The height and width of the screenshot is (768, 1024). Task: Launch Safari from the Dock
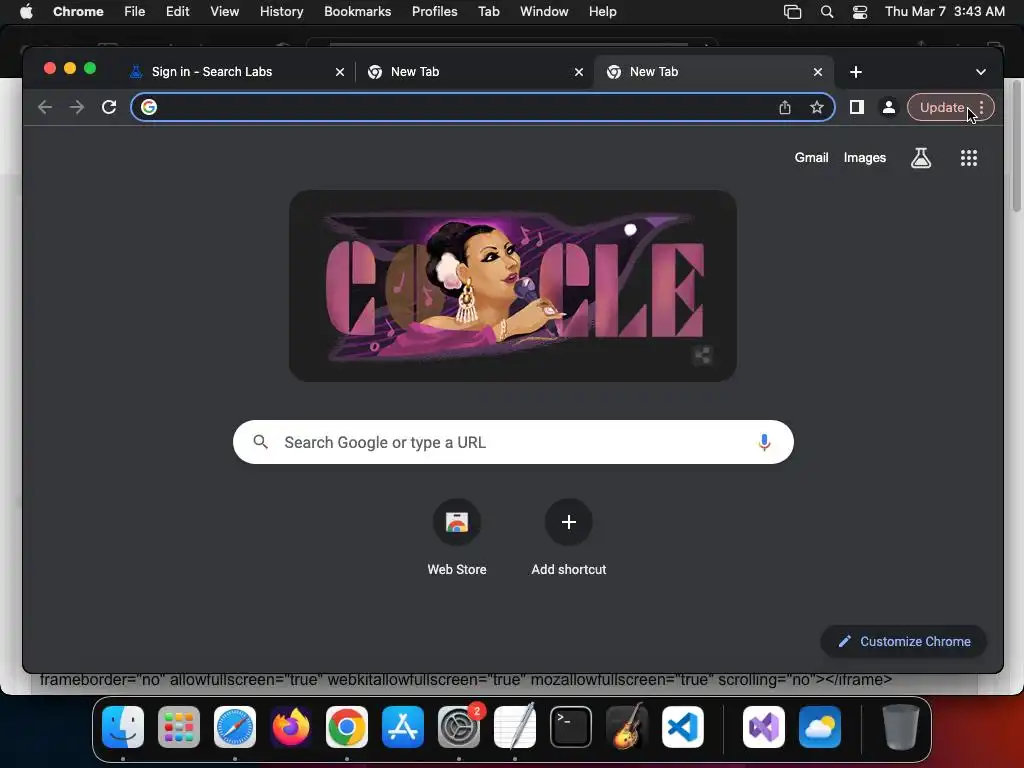coord(235,727)
